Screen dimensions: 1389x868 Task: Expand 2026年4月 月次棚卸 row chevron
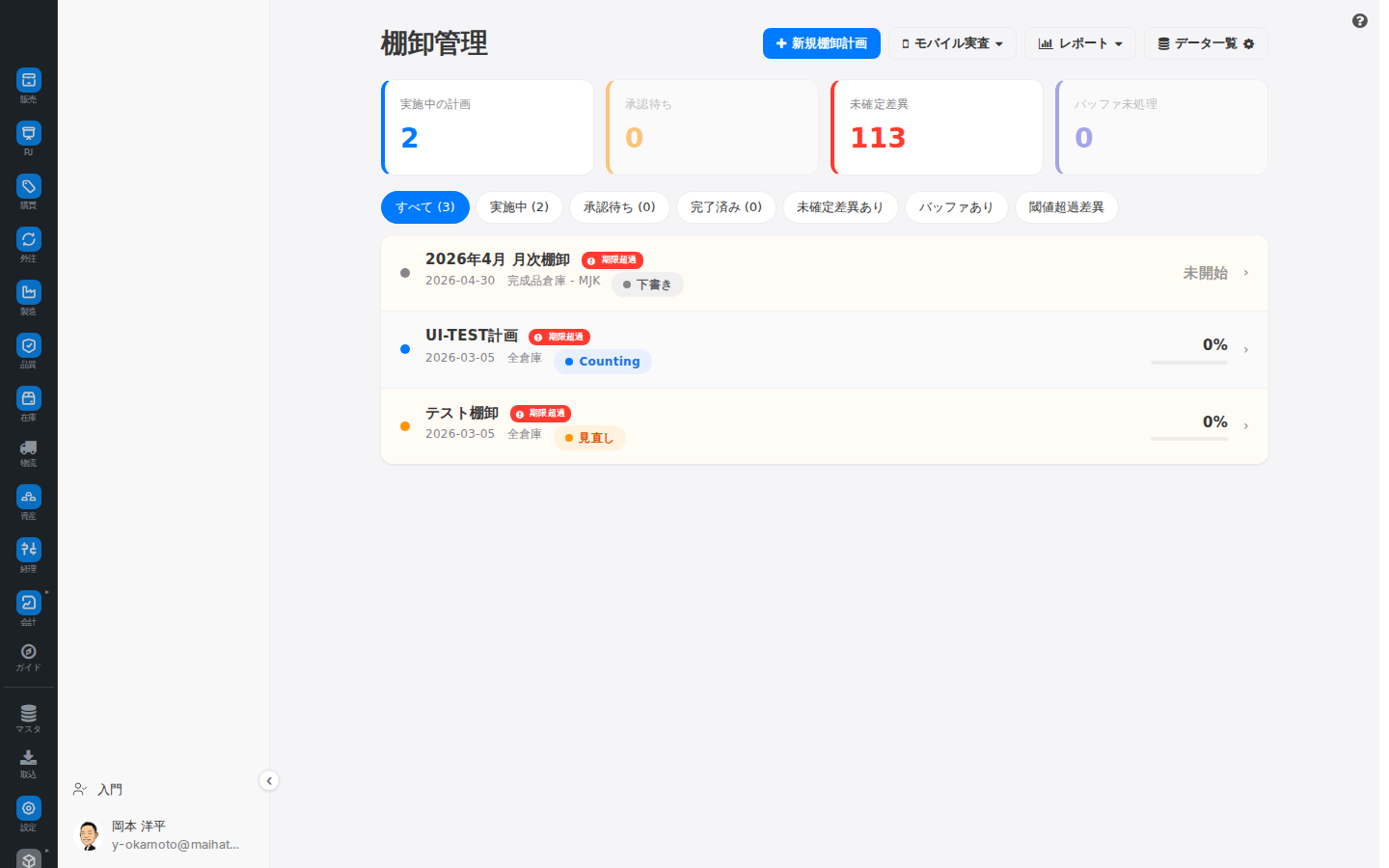click(x=1246, y=273)
